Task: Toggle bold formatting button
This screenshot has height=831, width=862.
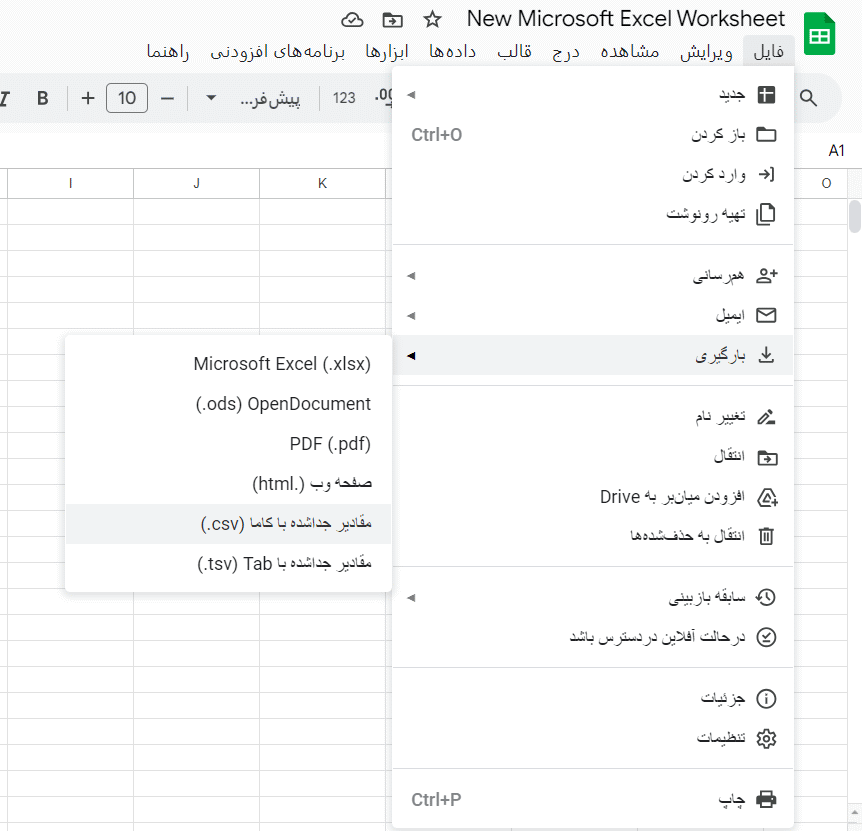Action: click(x=42, y=98)
